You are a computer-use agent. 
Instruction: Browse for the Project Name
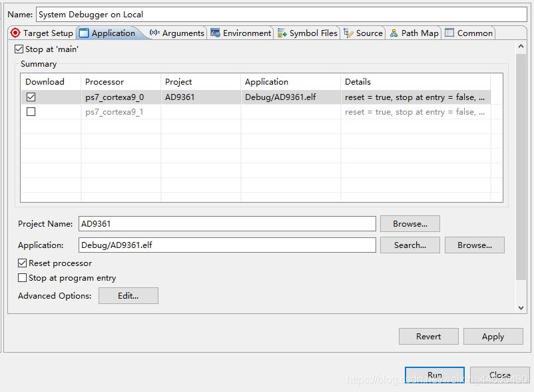[410, 224]
